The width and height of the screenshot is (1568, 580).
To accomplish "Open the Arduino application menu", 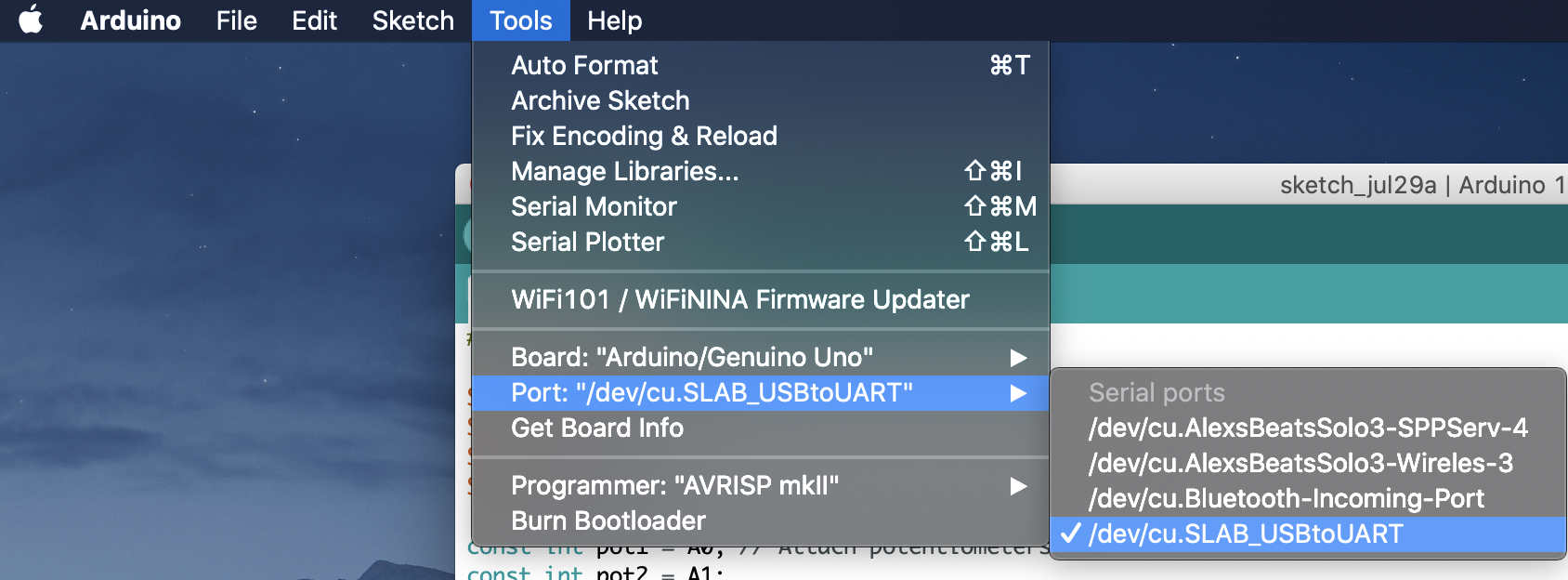I will [130, 20].
